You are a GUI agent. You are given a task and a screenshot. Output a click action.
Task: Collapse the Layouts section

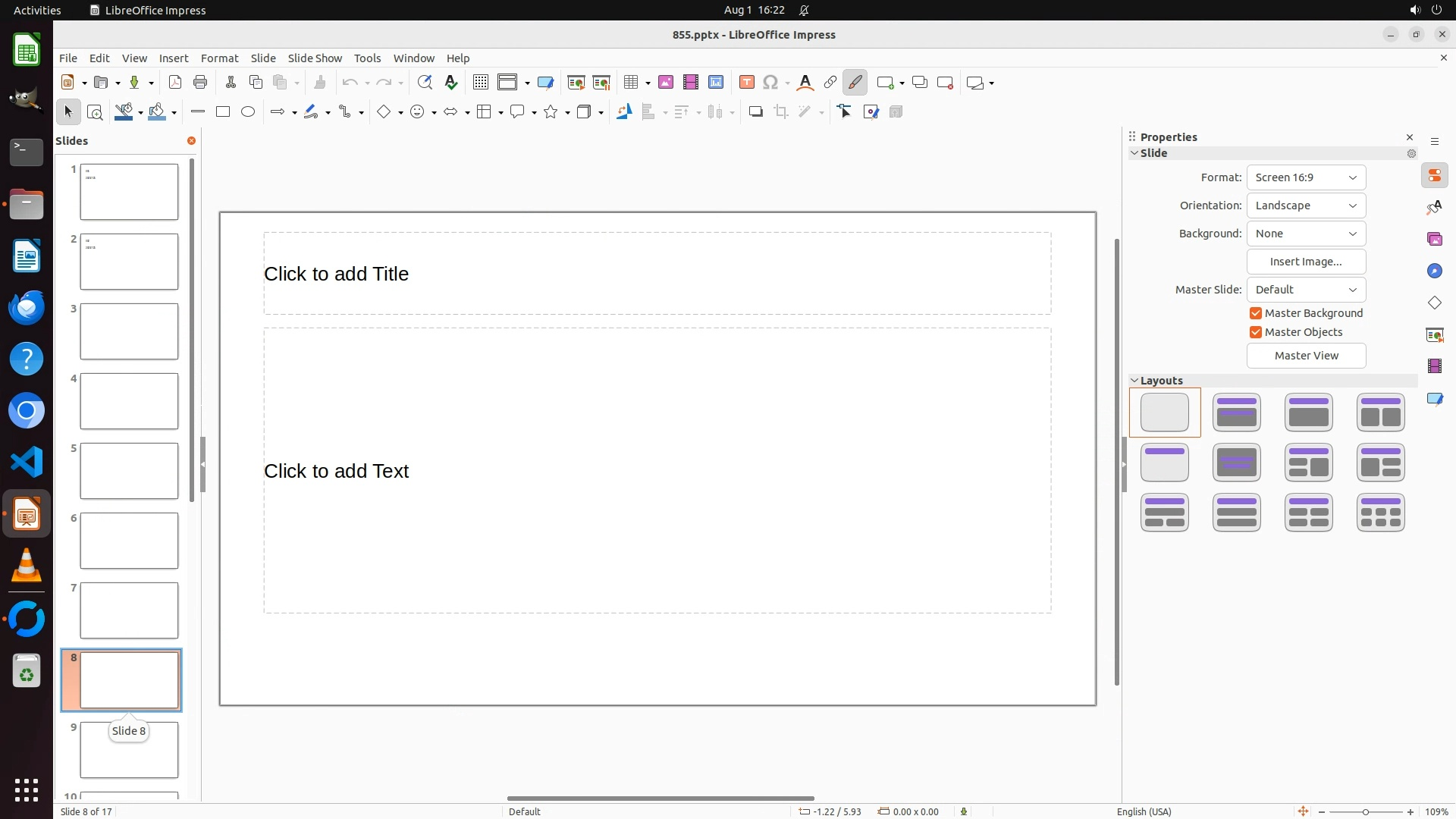[x=1135, y=381]
